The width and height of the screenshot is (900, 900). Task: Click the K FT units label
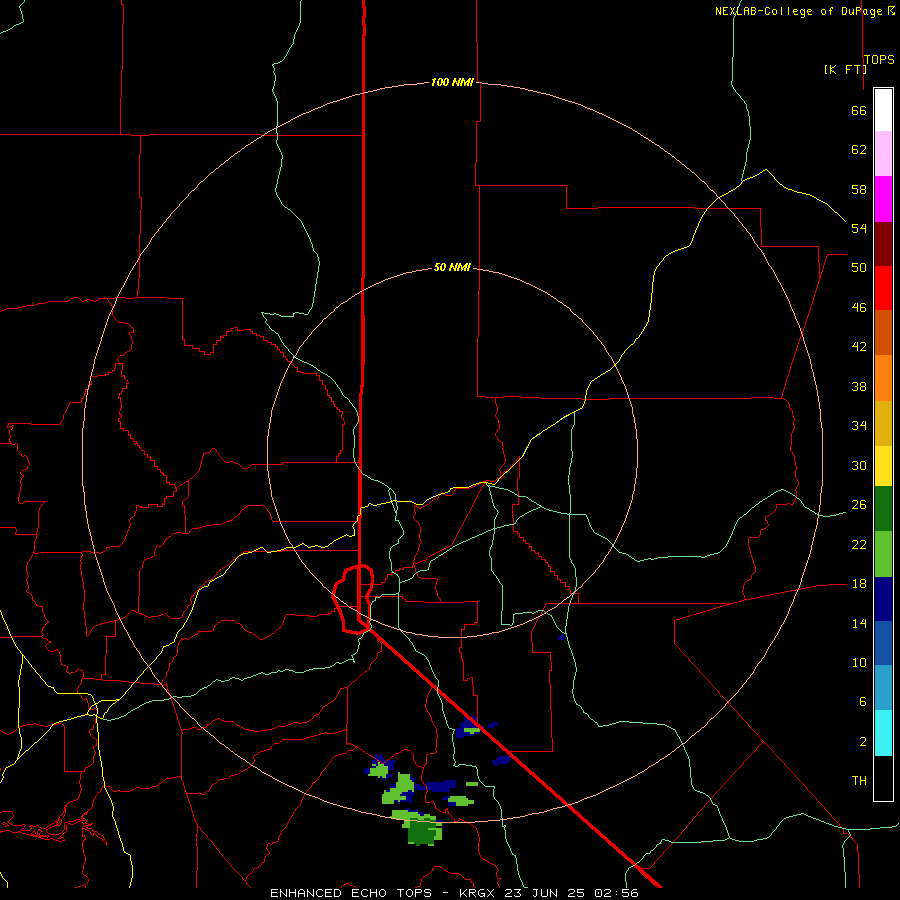(x=845, y=69)
